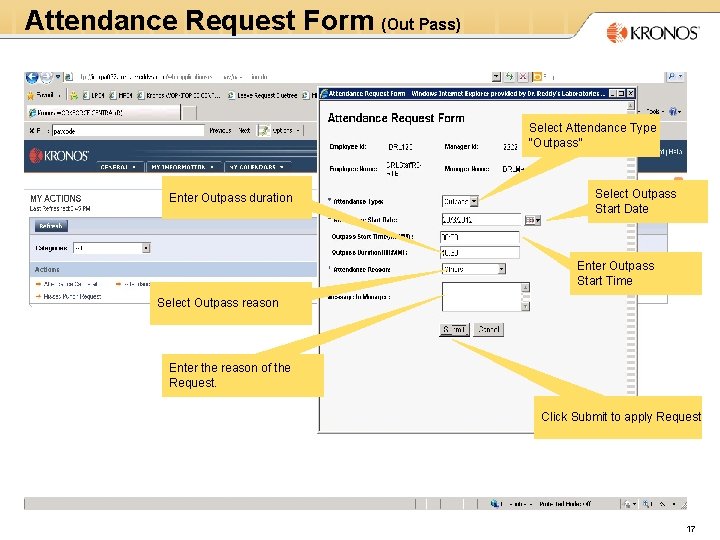
Task: Open the Leave Request favorites link
Action: (263, 96)
